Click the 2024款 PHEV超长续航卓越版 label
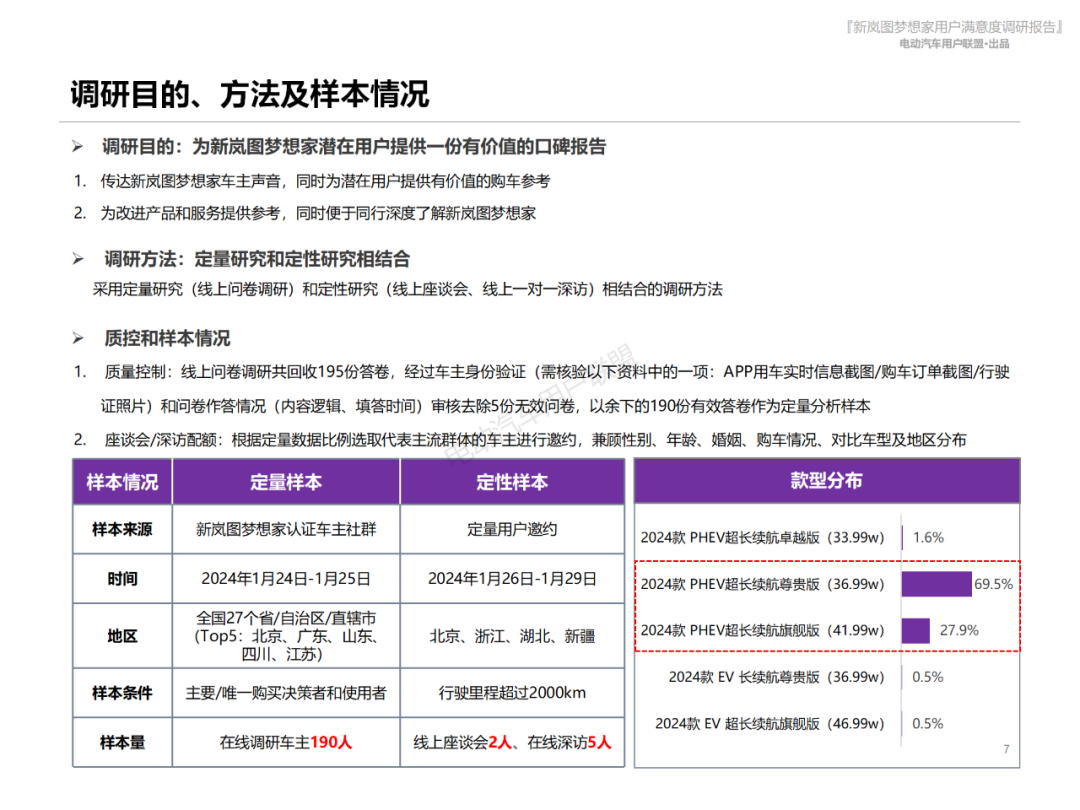This screenshot has width=1080, height=810. pos(762,537)
